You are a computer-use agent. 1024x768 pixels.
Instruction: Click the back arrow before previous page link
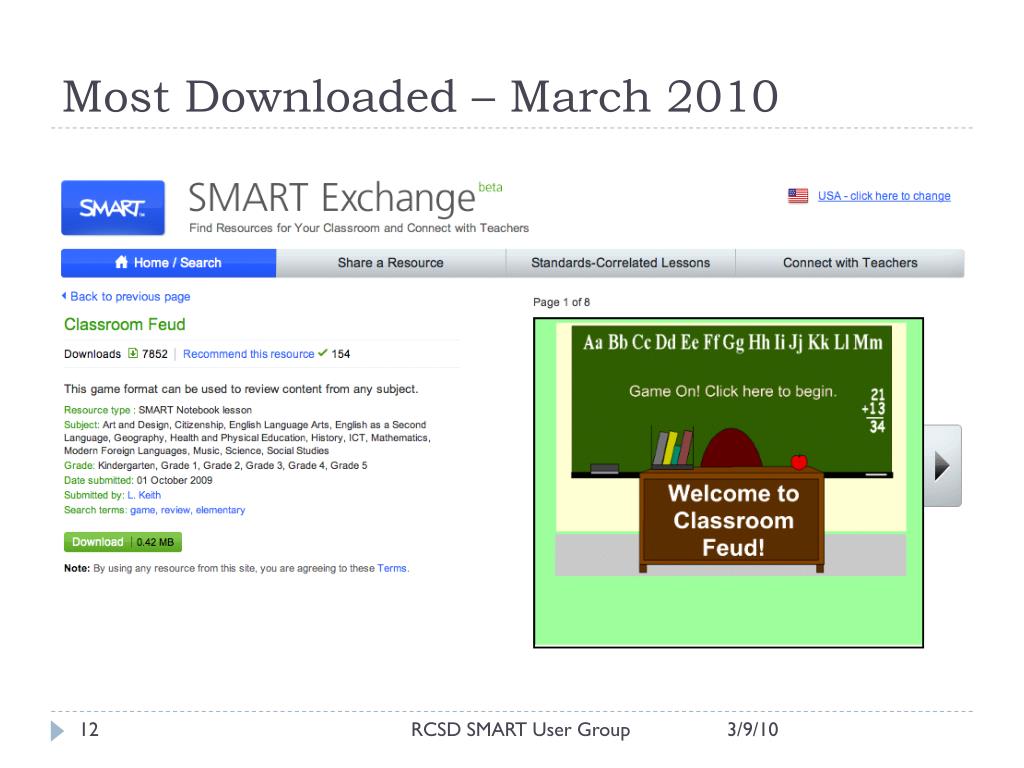pos(64,296)
